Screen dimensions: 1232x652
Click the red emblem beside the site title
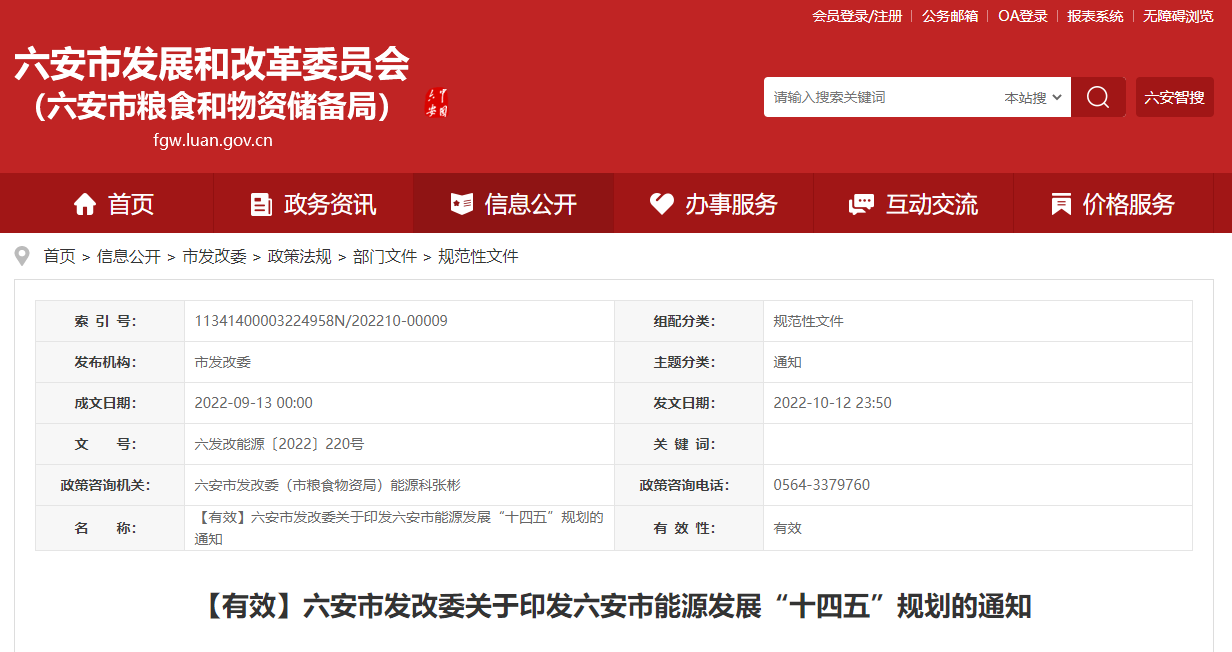coord(439,100)
